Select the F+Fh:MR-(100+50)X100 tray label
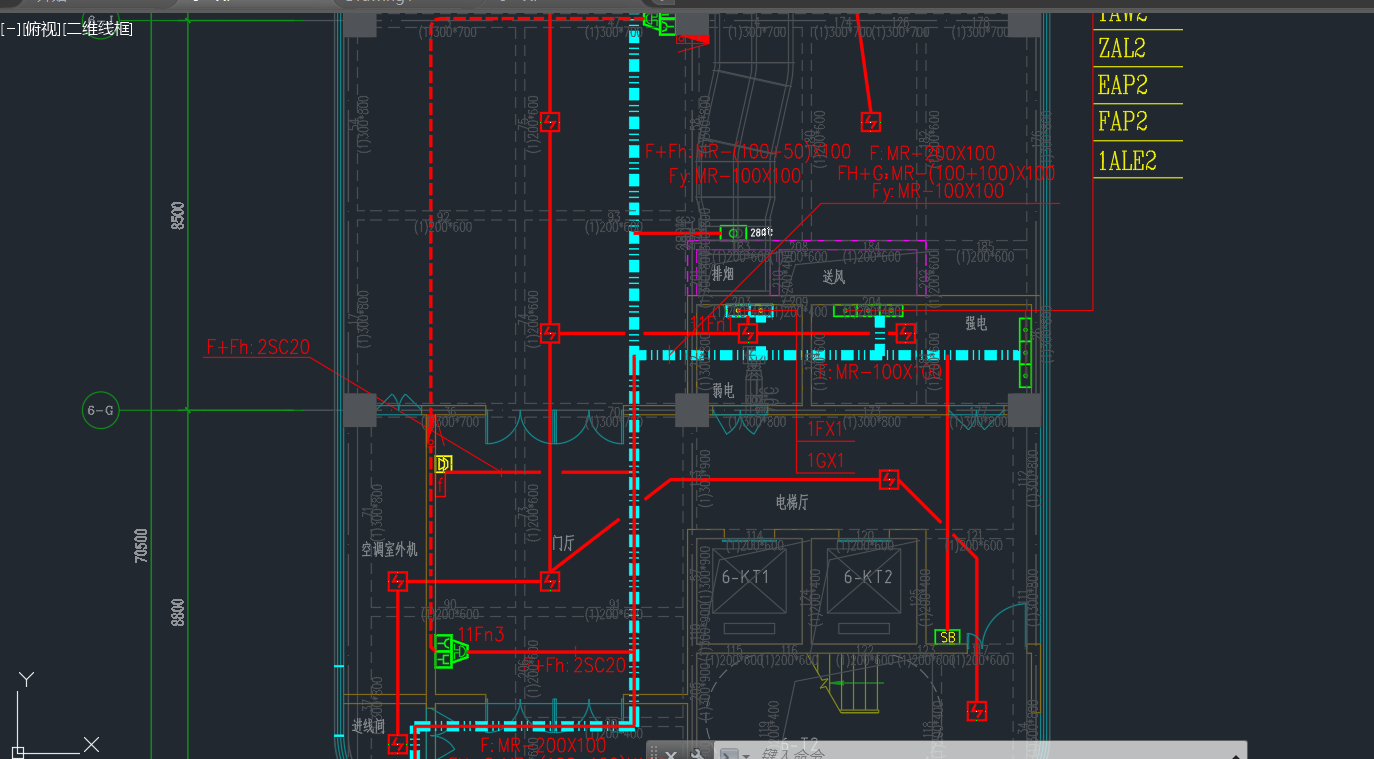 point(748,152)
